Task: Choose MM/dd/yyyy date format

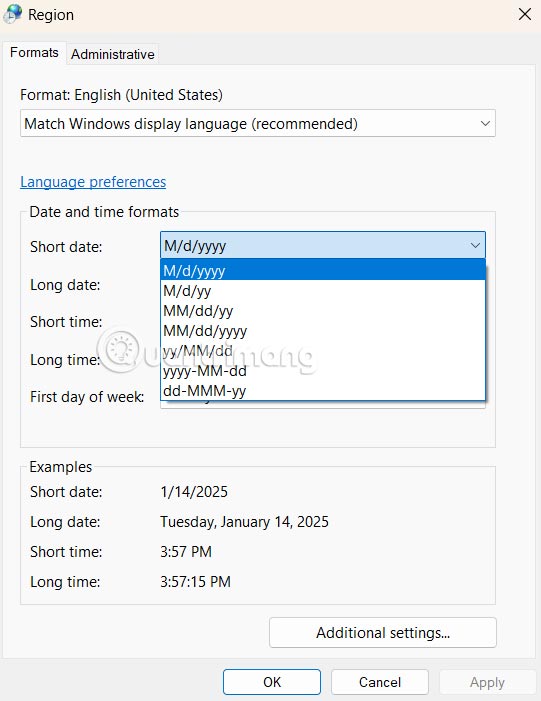Action: coord(322,331)
